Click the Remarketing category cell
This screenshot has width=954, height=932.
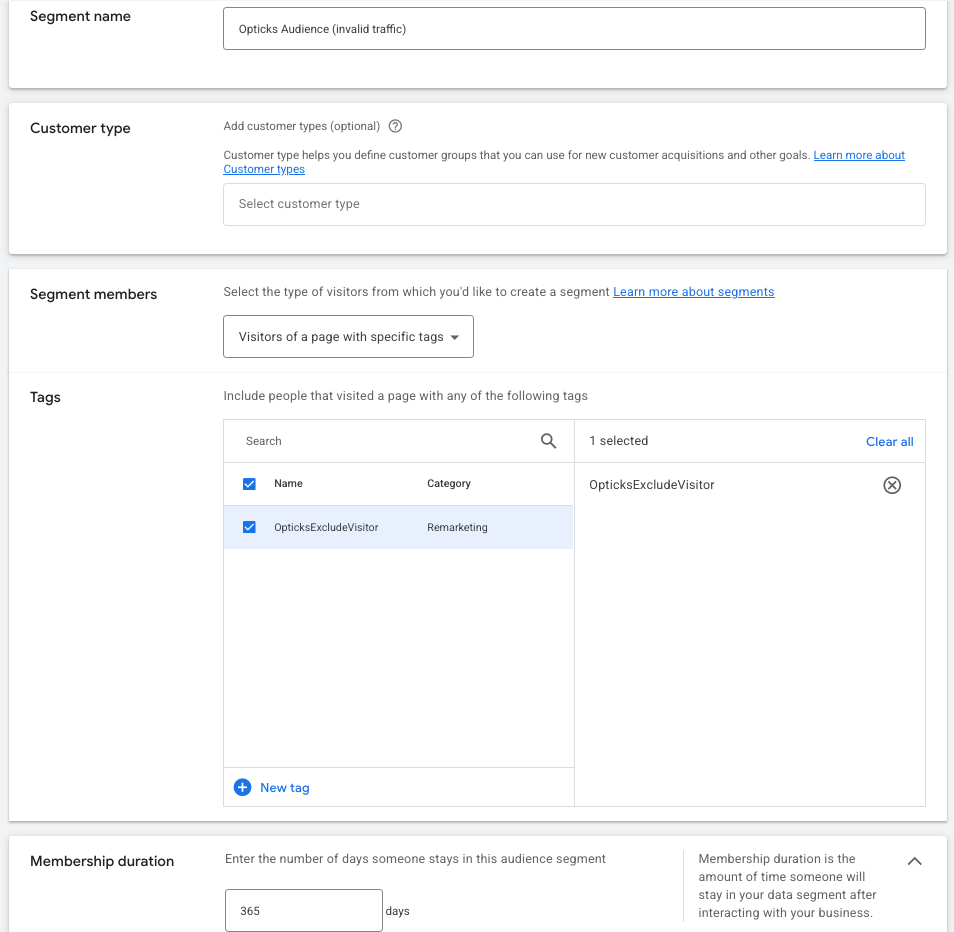[x=457, y=527]
